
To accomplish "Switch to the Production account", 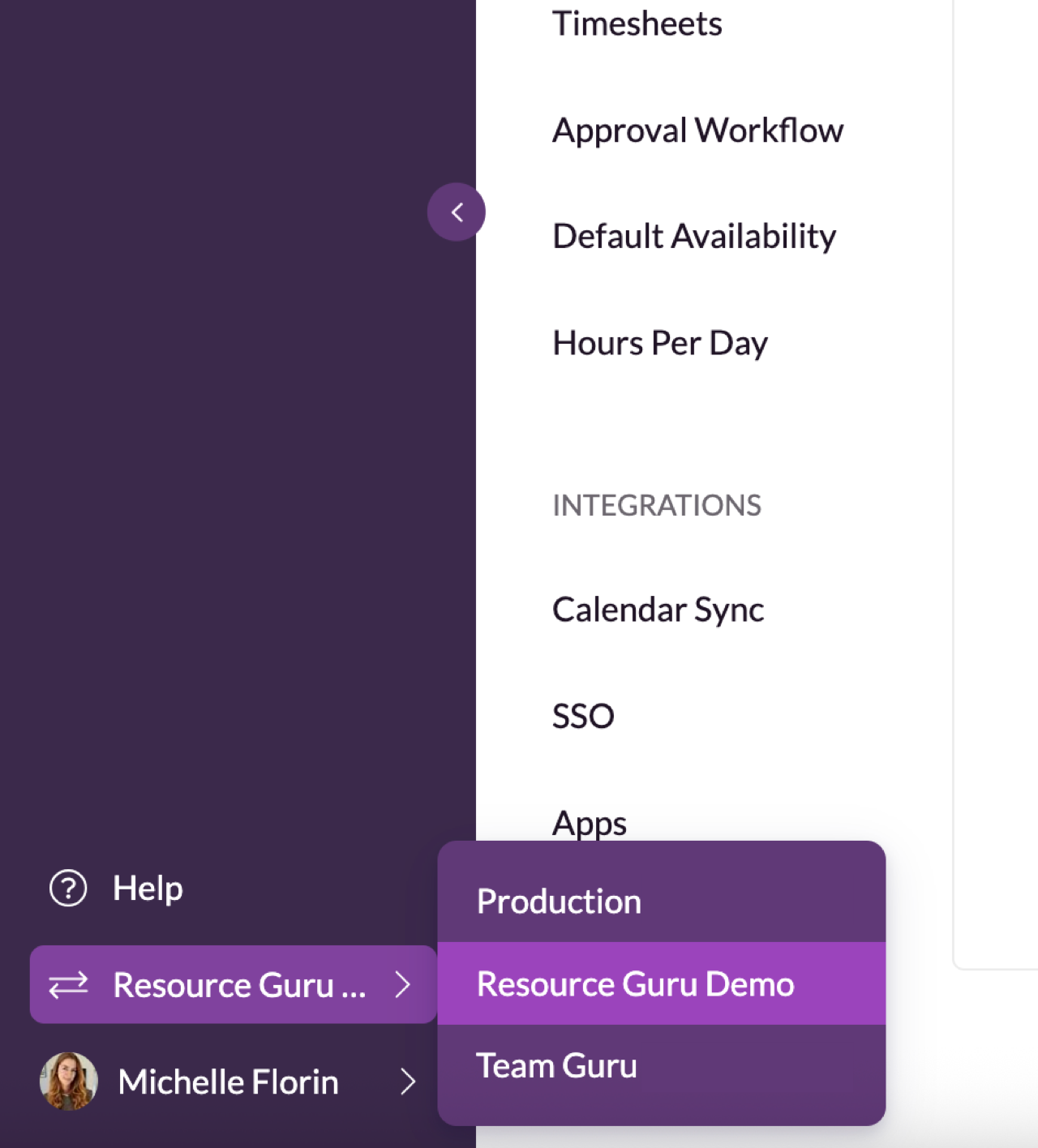I will pos(662,901).
